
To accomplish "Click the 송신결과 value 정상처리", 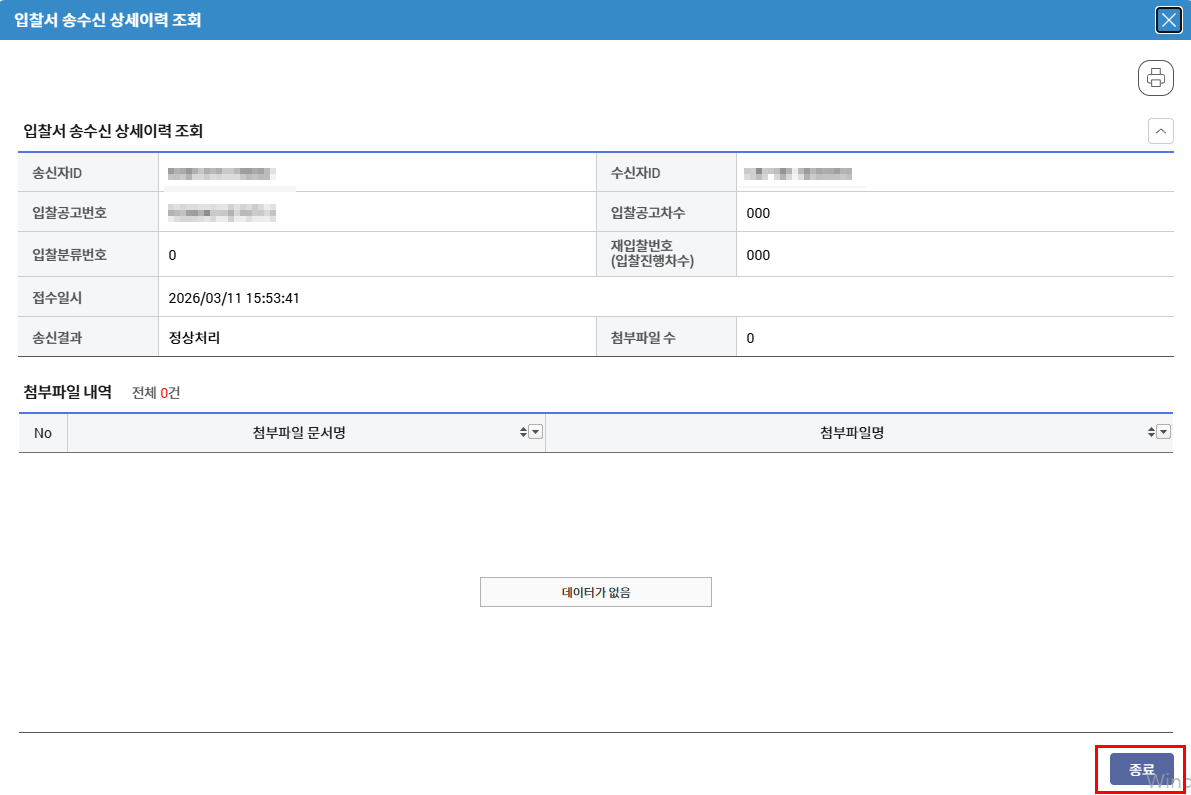I will tap(194, 338).
